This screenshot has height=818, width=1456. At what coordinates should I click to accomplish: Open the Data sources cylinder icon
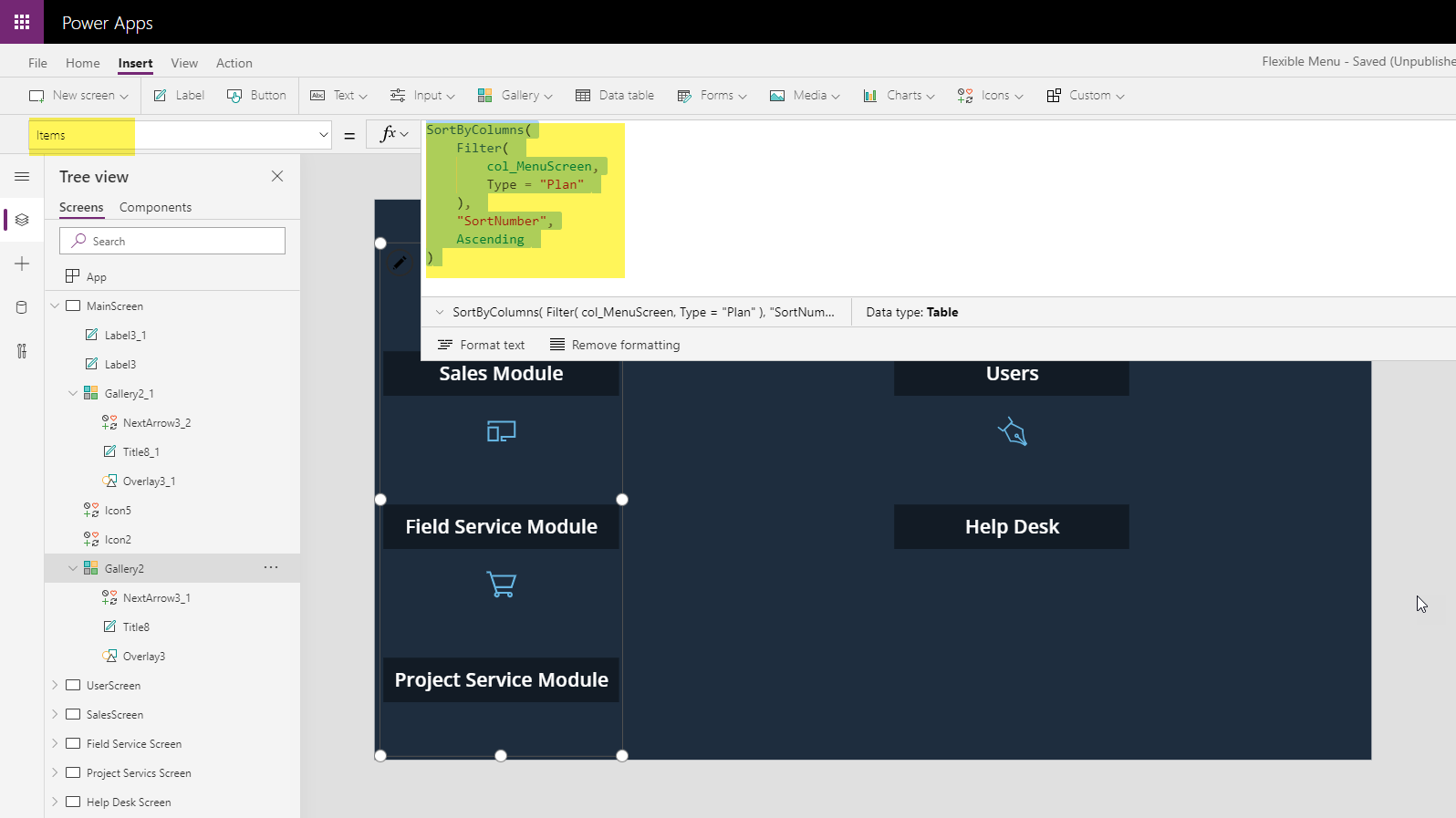click(x=22, y=307)
